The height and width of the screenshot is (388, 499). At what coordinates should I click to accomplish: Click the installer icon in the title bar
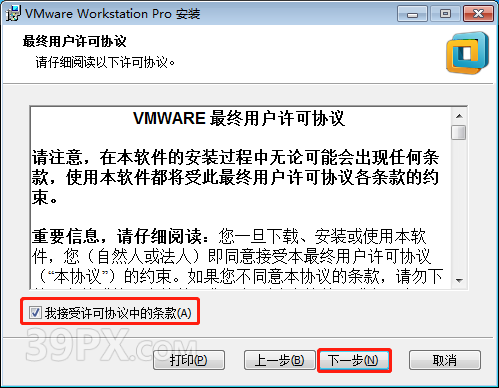(14, 13)
